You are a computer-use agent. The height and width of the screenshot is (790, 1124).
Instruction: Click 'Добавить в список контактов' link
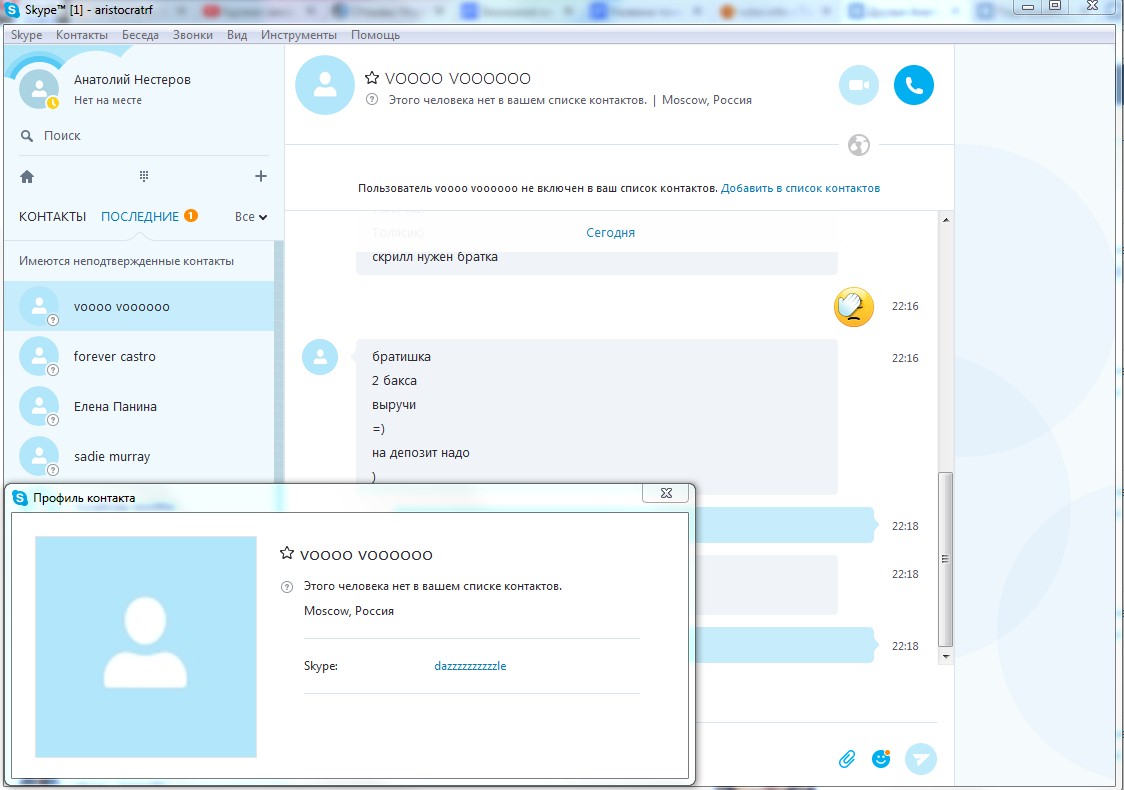click(x=800, y=189)
